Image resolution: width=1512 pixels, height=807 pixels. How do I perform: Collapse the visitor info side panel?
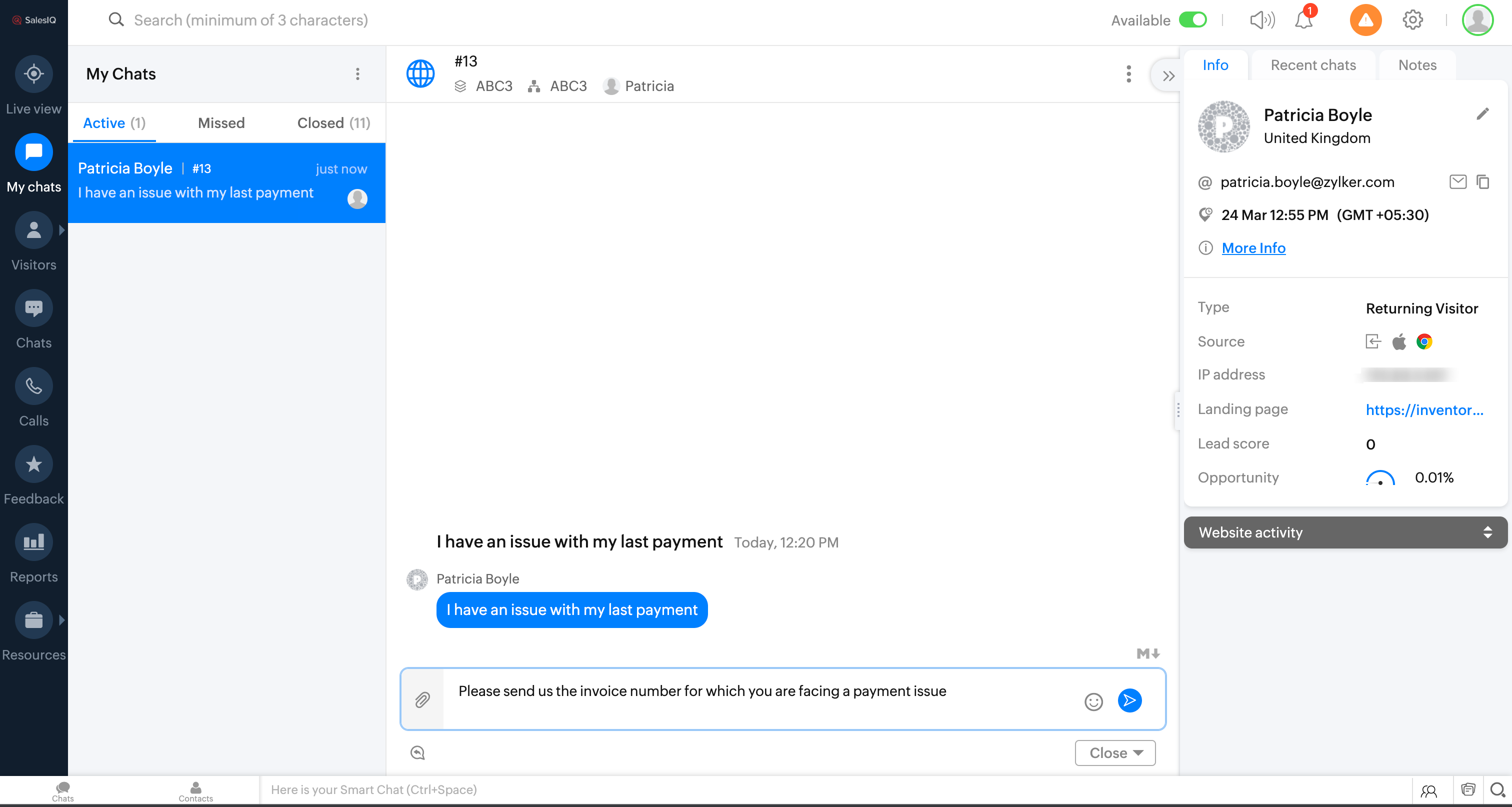1168,75
